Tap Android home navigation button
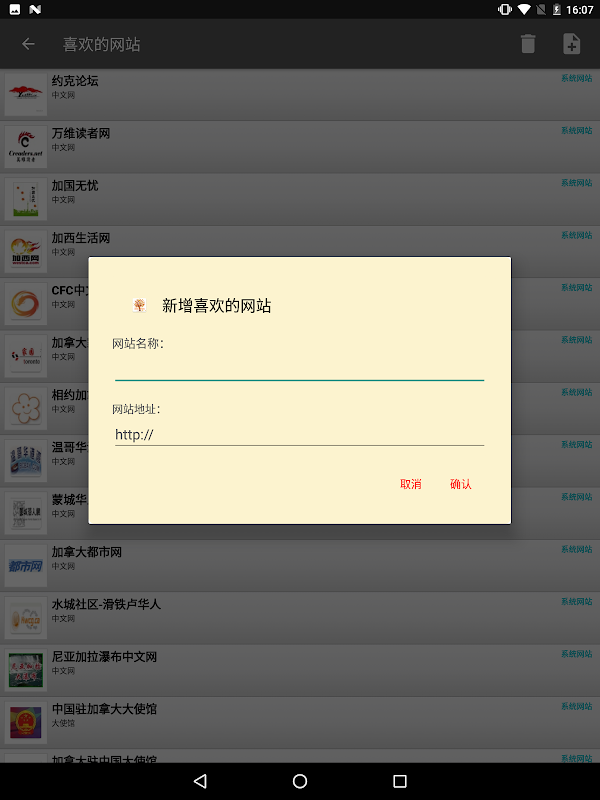The width and height of the screenshot is (600, 800). pos(300,781)
